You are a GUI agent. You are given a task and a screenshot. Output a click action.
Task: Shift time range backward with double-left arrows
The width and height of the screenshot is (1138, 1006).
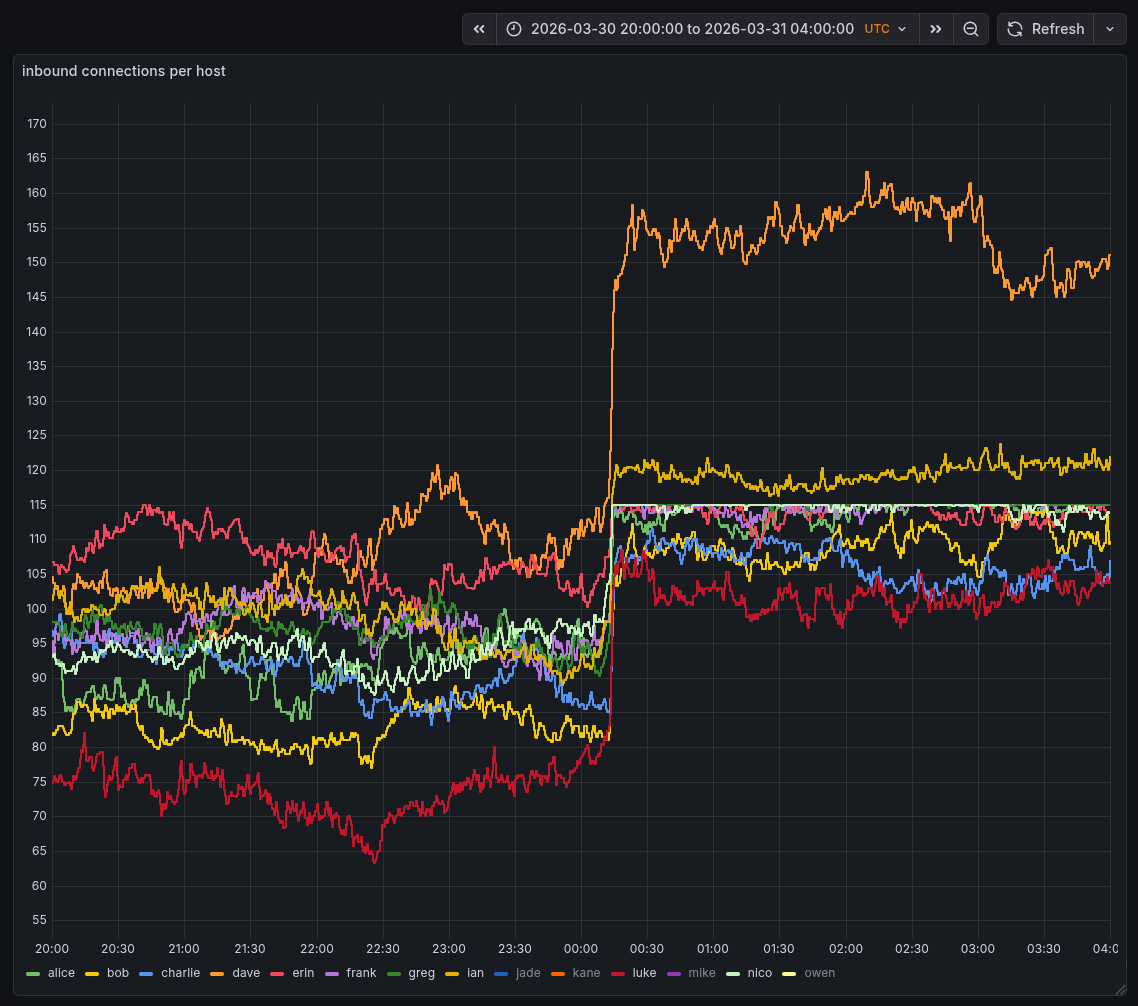pyautogui.click(x=479, y=29)
